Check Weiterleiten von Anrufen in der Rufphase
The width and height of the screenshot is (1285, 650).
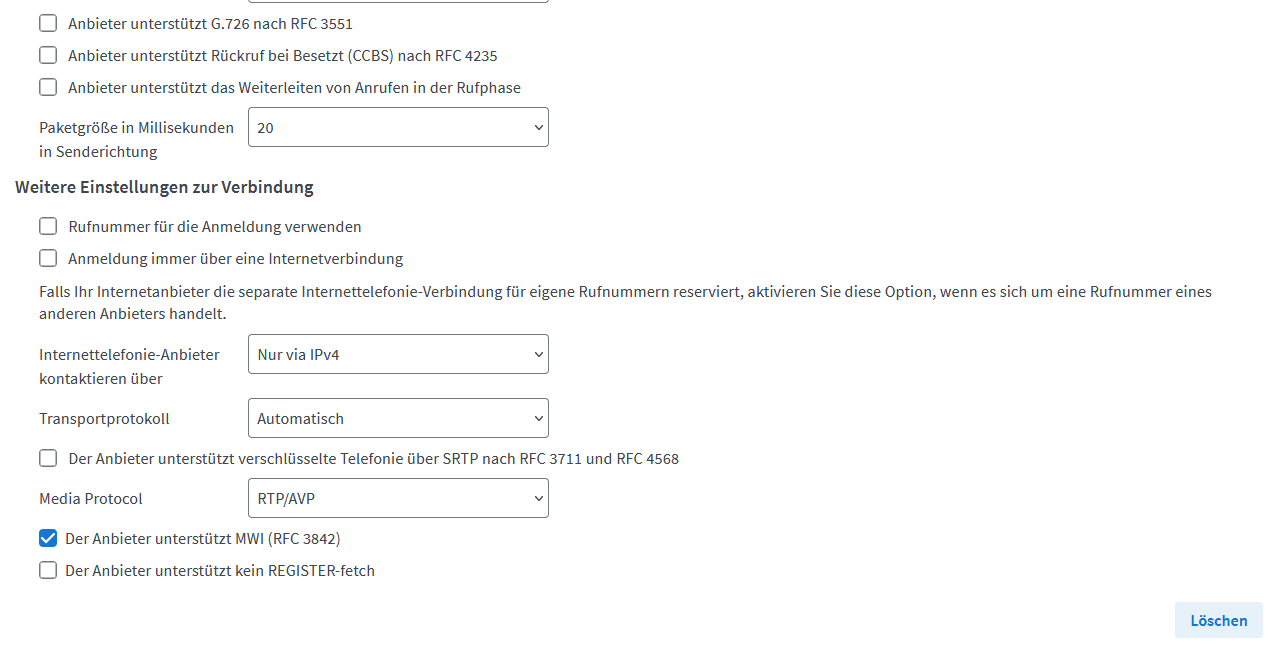click(x=48, y=87)
